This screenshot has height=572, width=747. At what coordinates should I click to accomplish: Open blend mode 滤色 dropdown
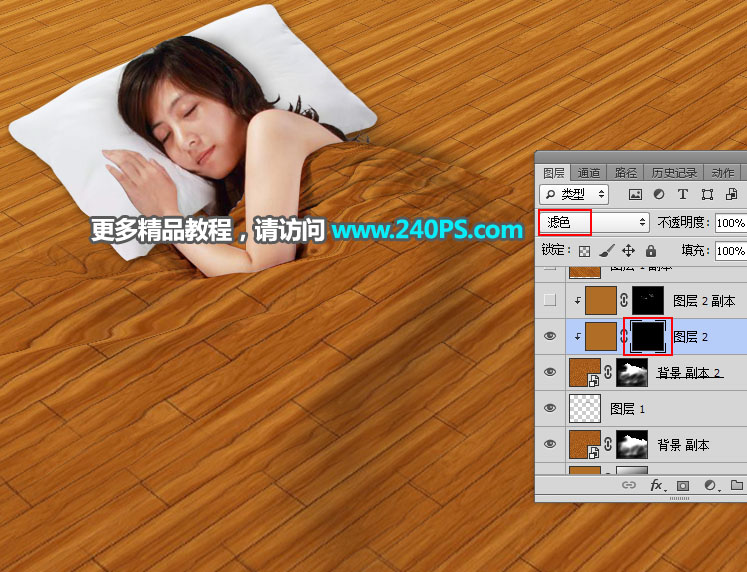[x=594, y=222]
